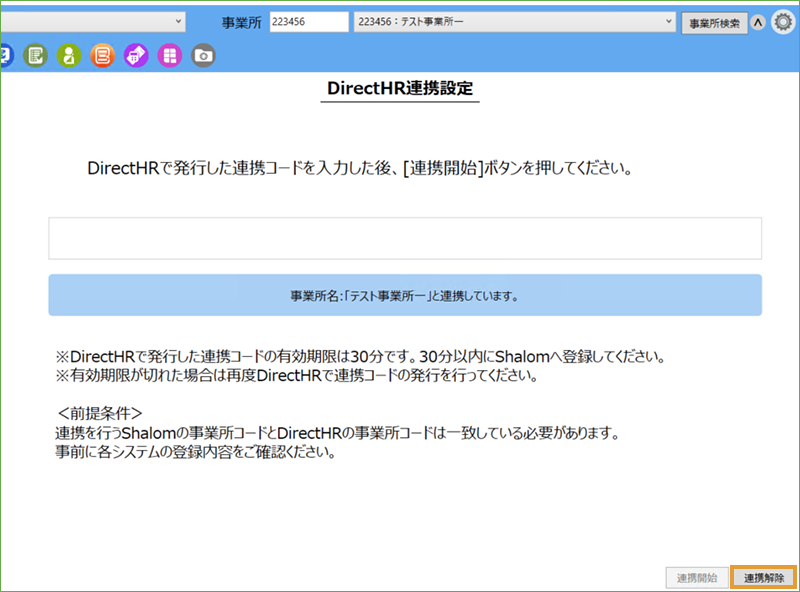Click the gray camera folder icon
This screenshot has height=592, width=800.
pos(204,55)
